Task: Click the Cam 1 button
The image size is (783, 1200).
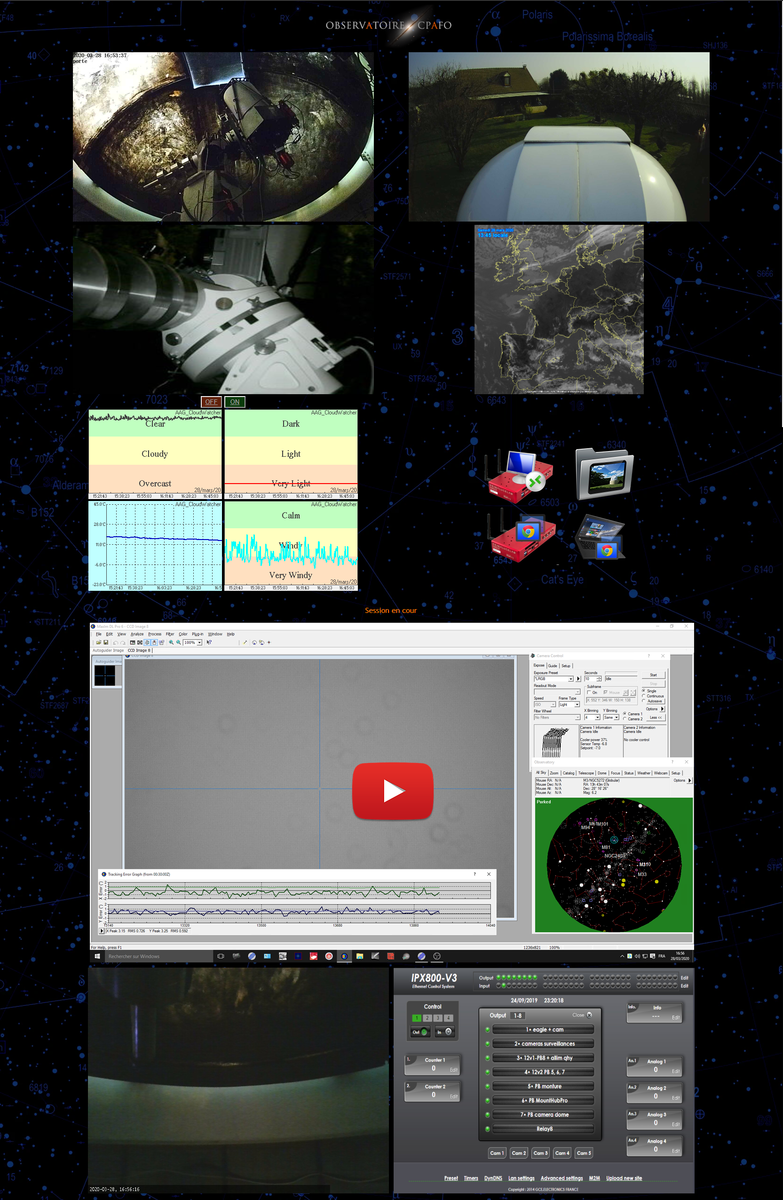Action: tap(497, 1153)
